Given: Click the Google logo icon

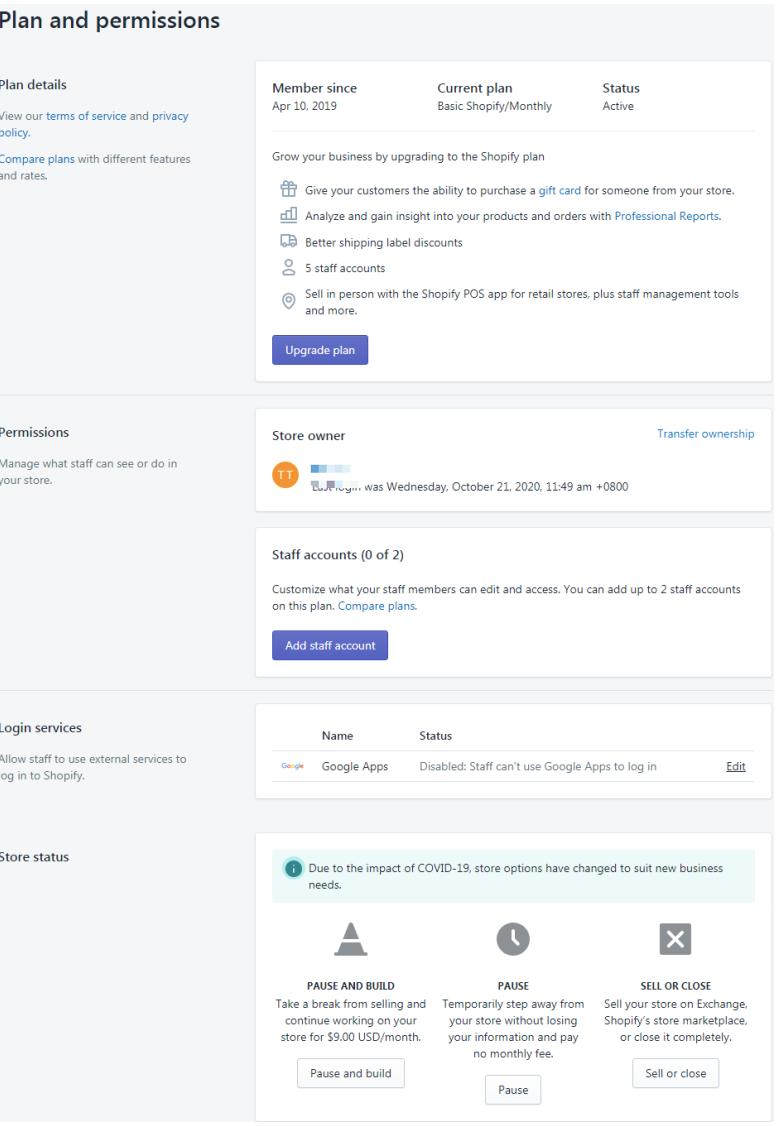Looking at the screenshot, I should [292, 766].
